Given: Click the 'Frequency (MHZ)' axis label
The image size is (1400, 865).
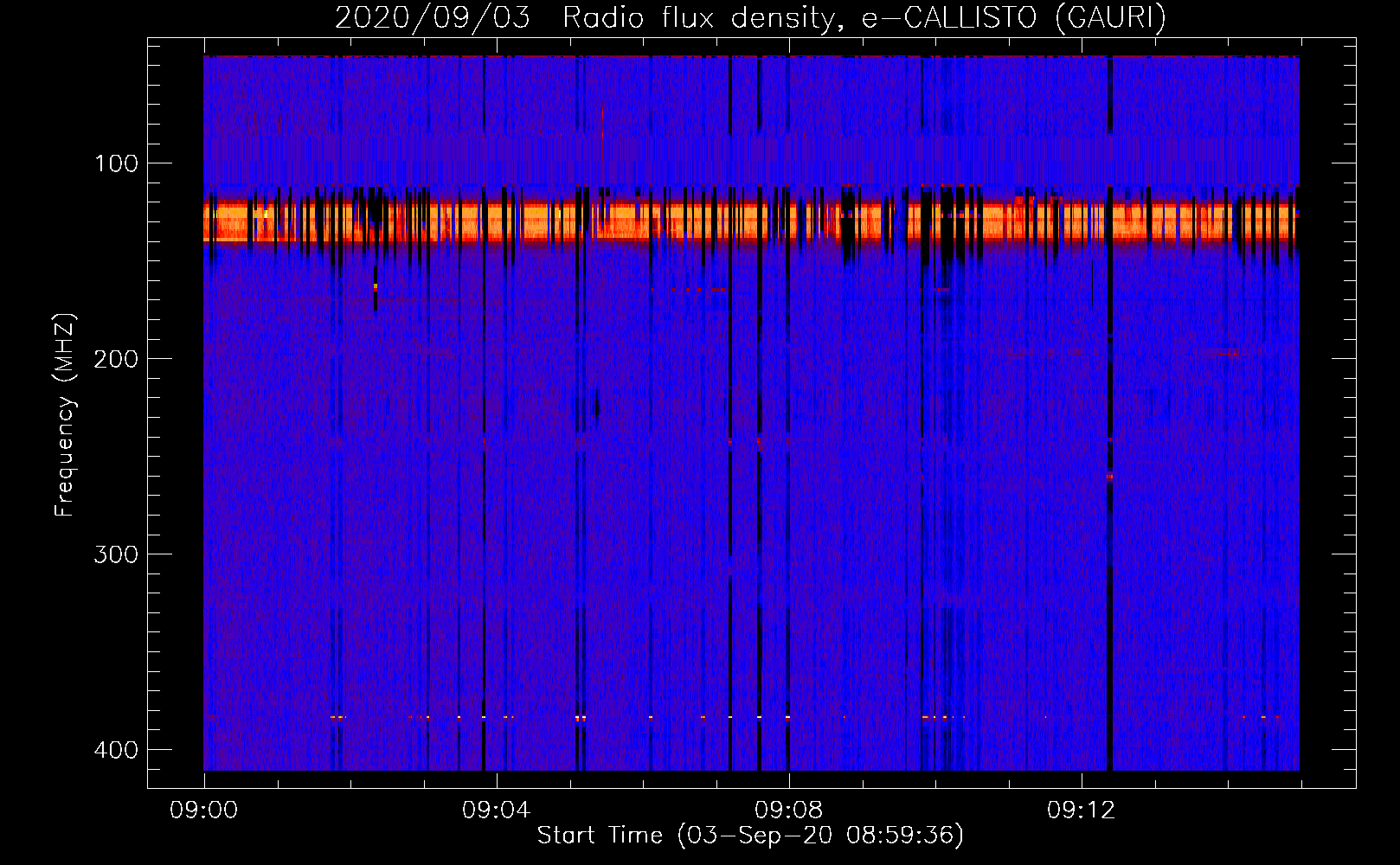Looking at the screenshot, I should (x=65, y=414).
